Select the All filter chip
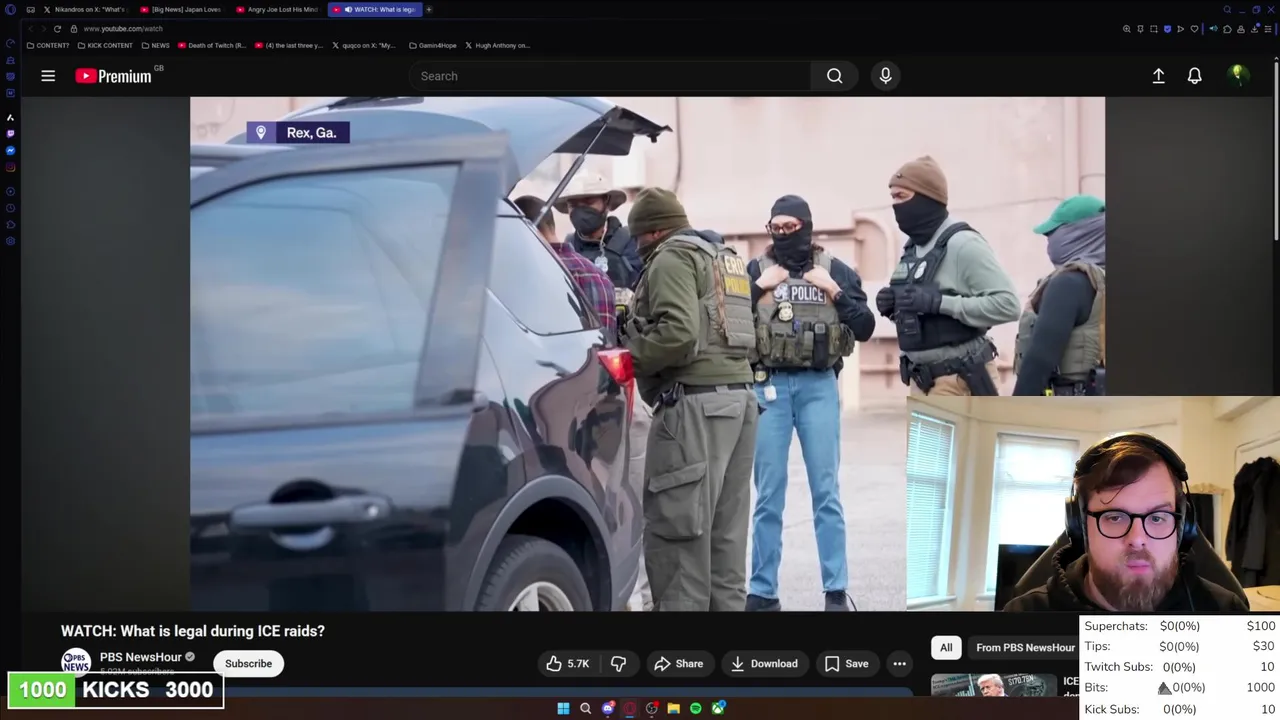Viewport: 1280px width, 720px height. 946,647
